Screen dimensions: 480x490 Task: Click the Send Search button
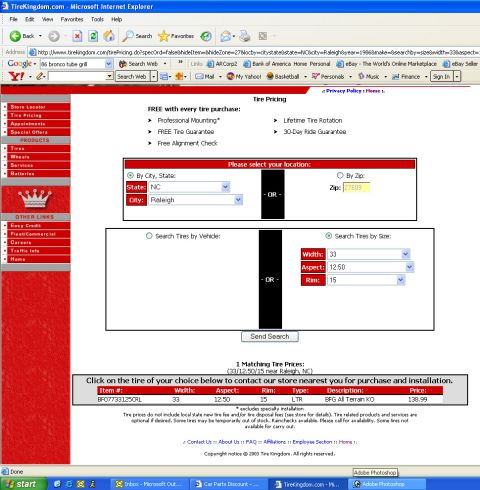click(x=270, y=336)
